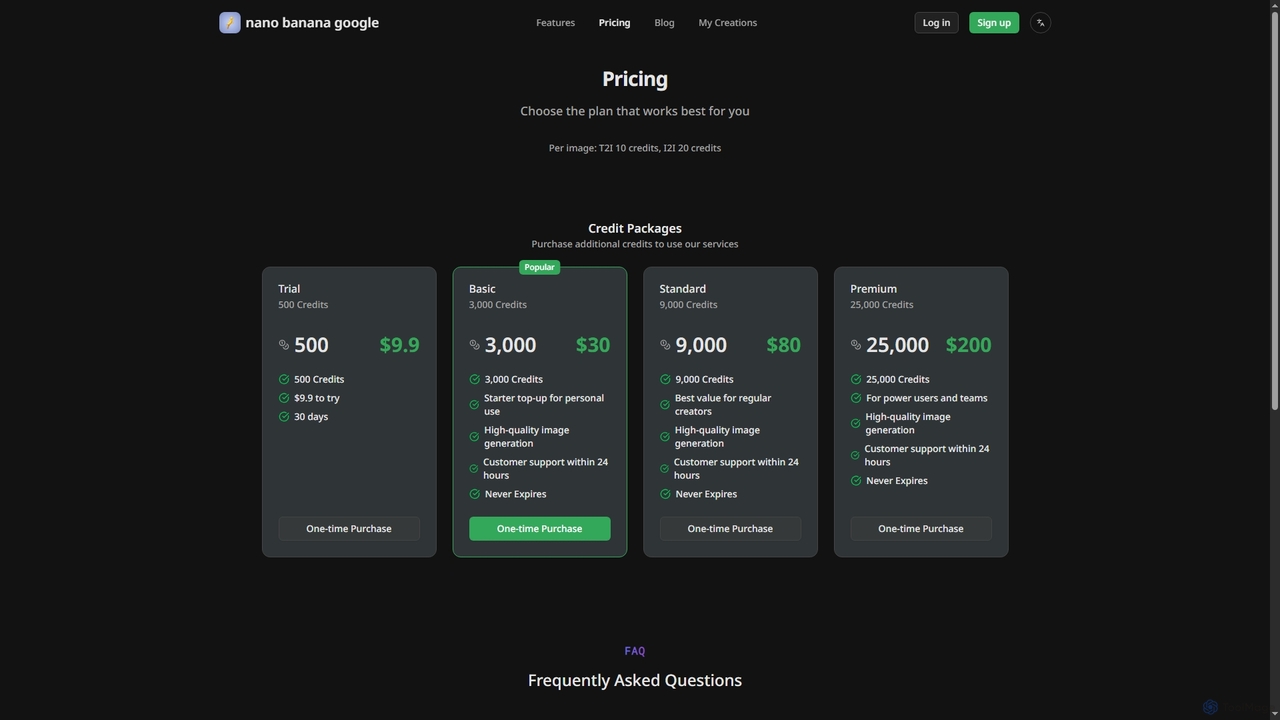Click the language switcher icon in header
Viewport: 1280px width, 720px height.
pos(1040,22)
